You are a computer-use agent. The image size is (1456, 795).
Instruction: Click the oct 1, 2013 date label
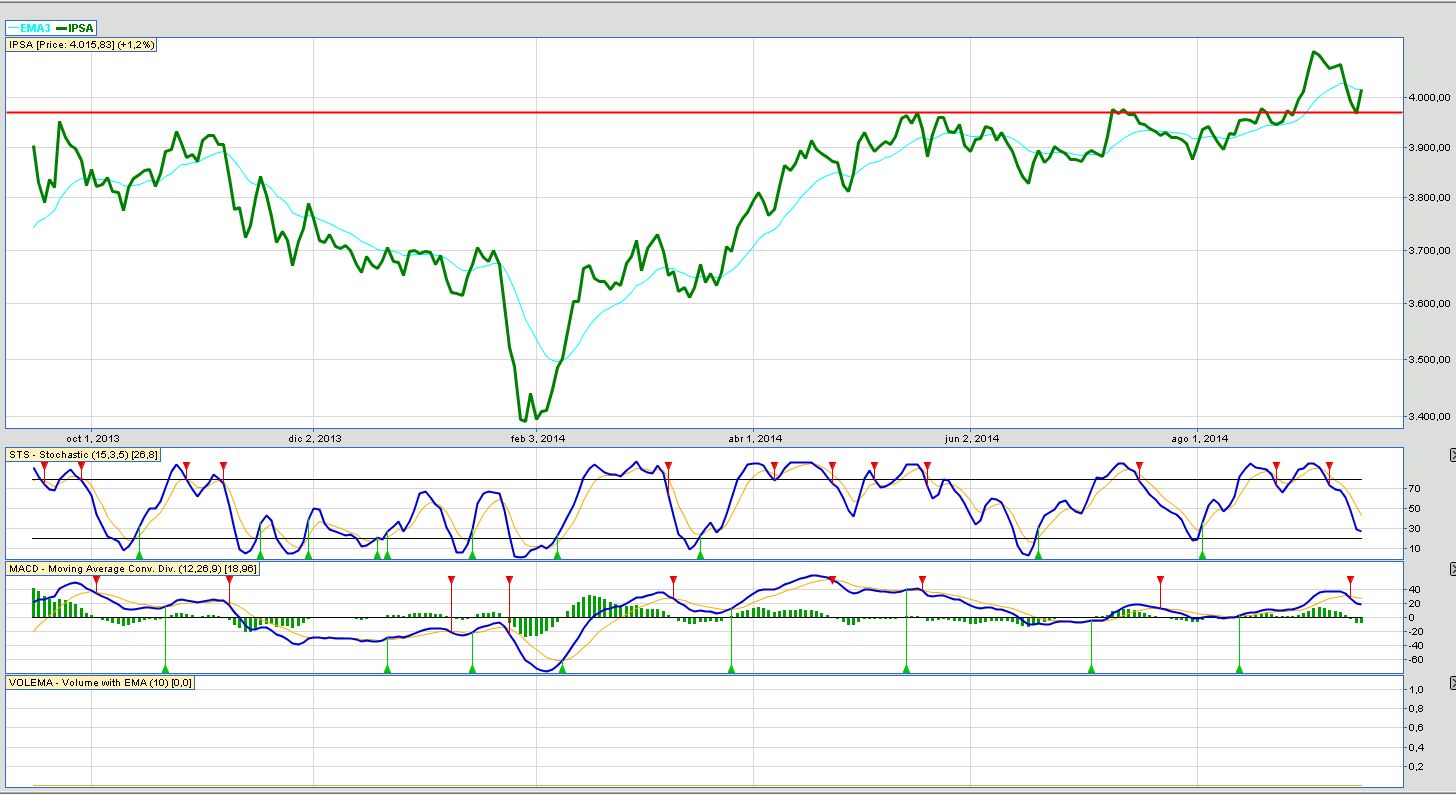click(x=94, y=438)
